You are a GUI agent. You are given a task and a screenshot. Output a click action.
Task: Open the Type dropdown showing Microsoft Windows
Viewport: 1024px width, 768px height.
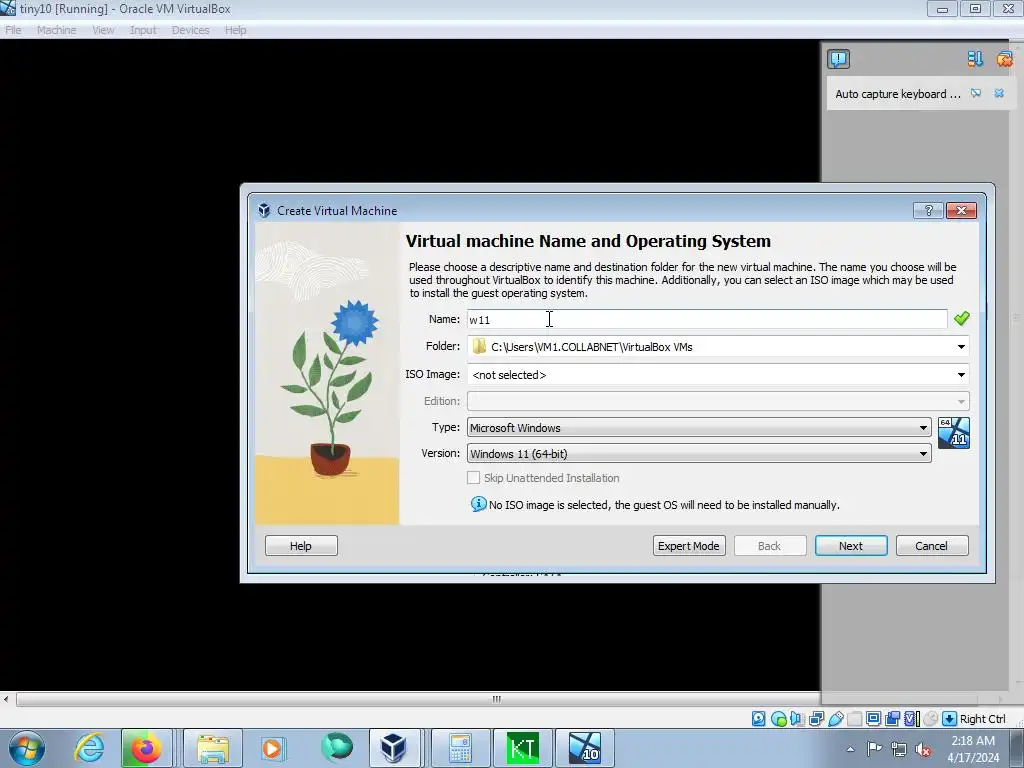(x=699, y=428)
